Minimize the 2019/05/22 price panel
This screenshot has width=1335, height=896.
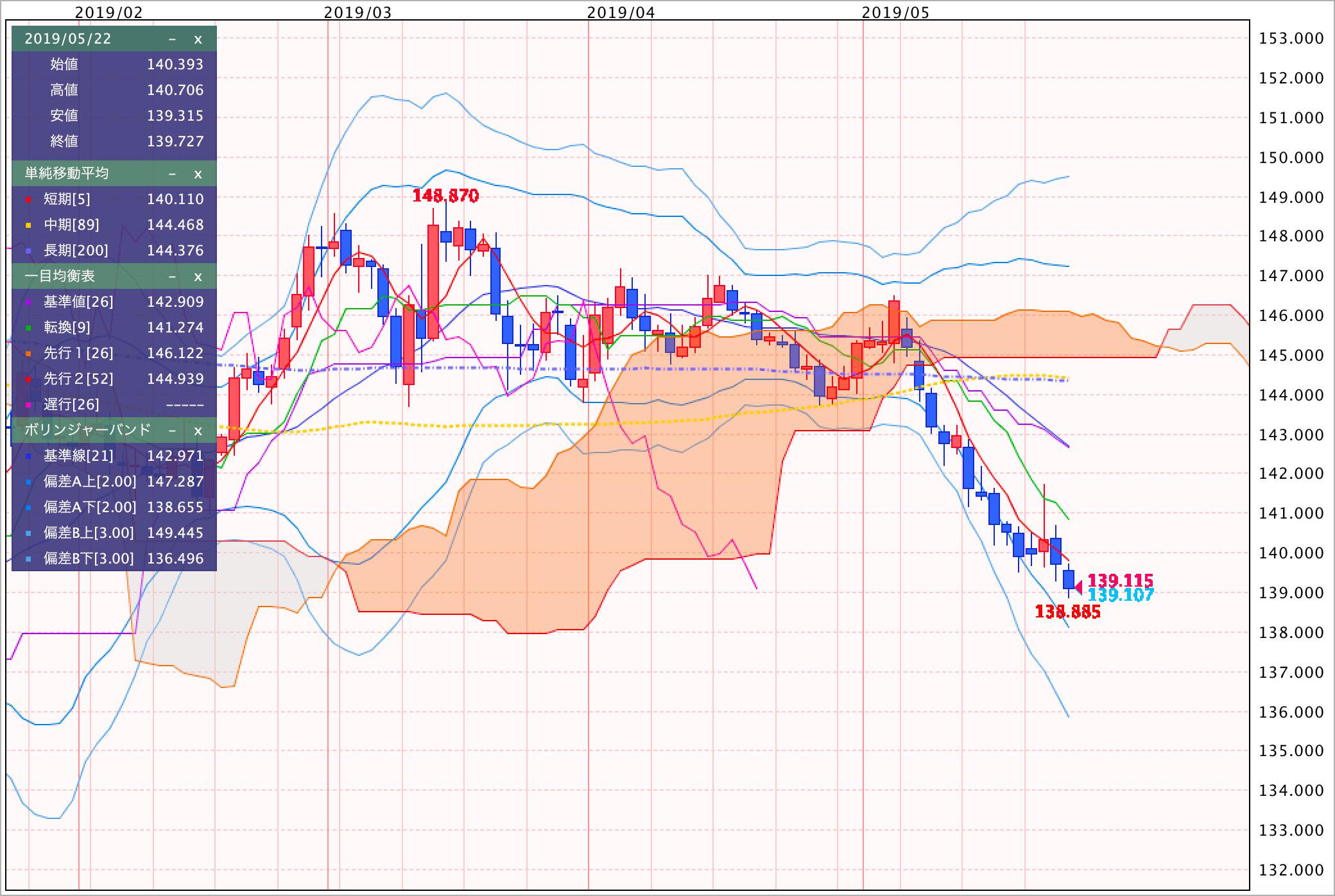coord(172,39)
